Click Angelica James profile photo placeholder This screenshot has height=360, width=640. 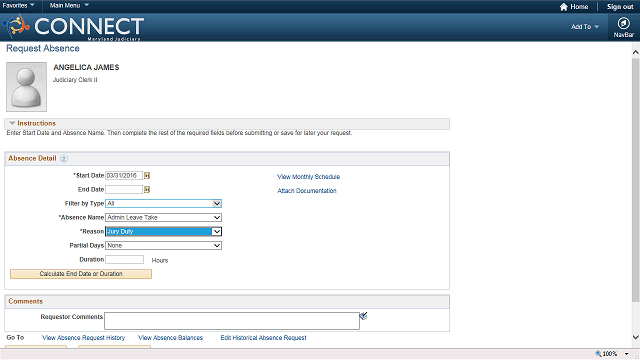coord(27,87)
